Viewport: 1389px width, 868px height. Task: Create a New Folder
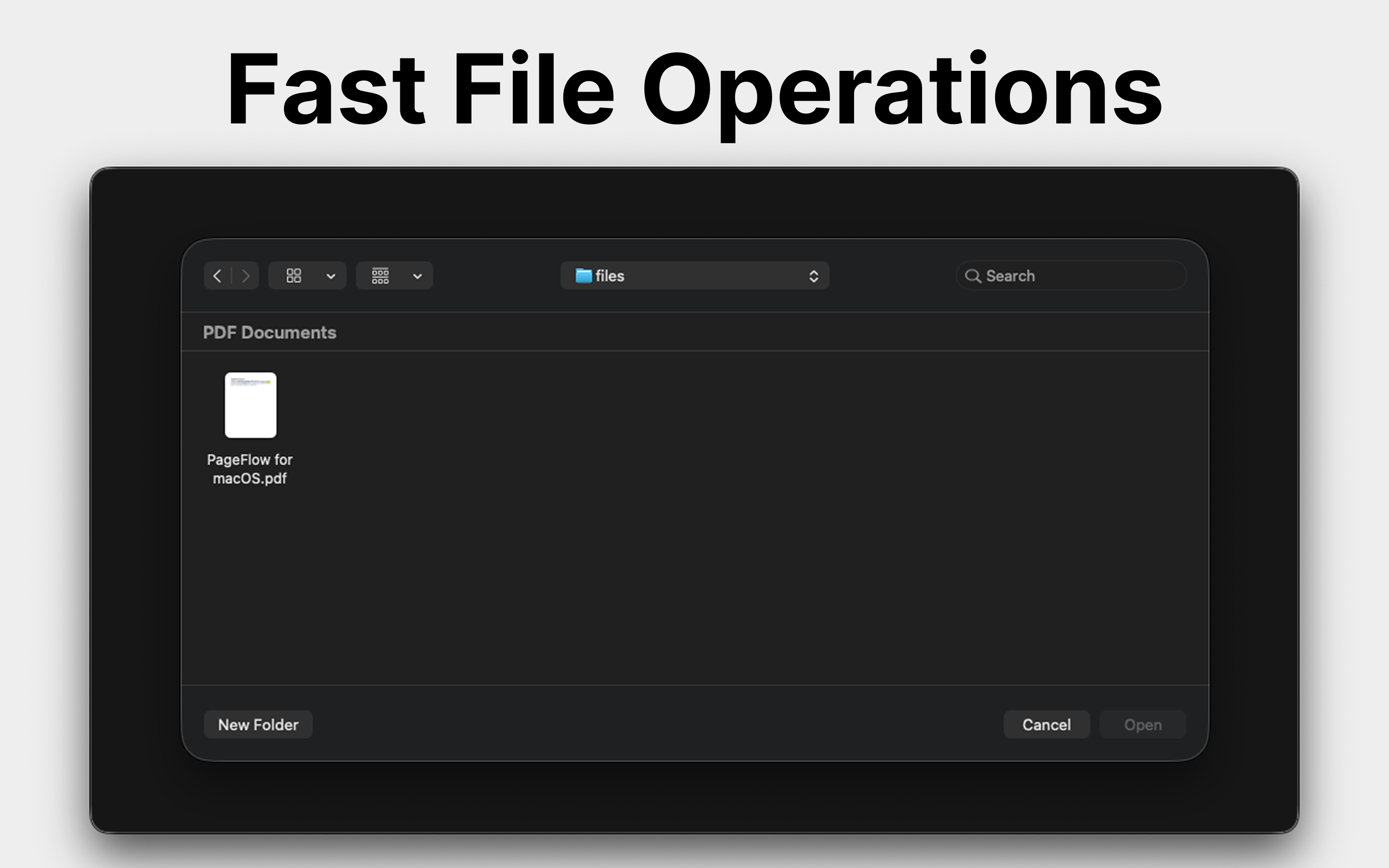coord(259,724)
